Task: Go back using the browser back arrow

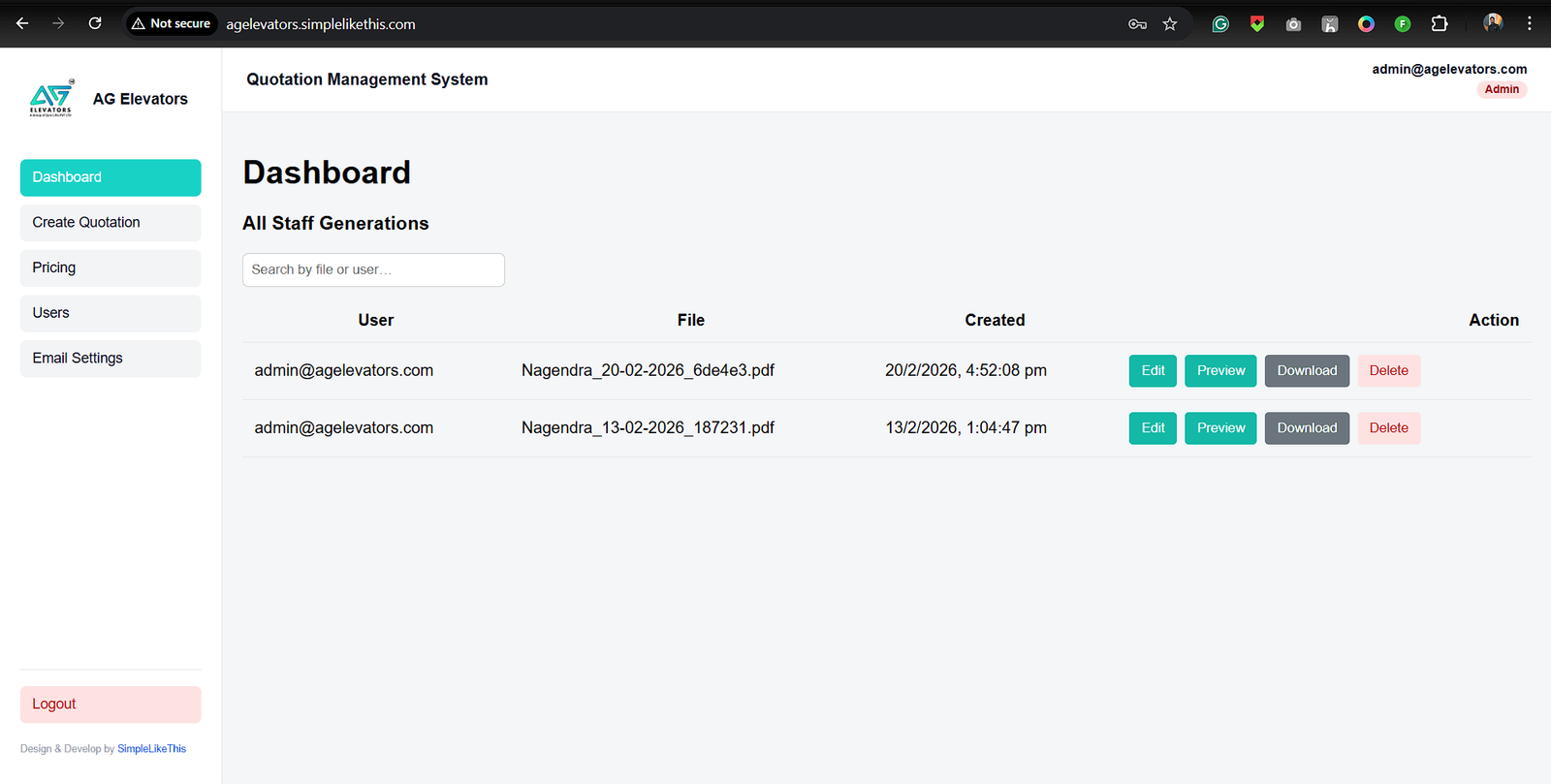Action: click(x=22, y=23)
